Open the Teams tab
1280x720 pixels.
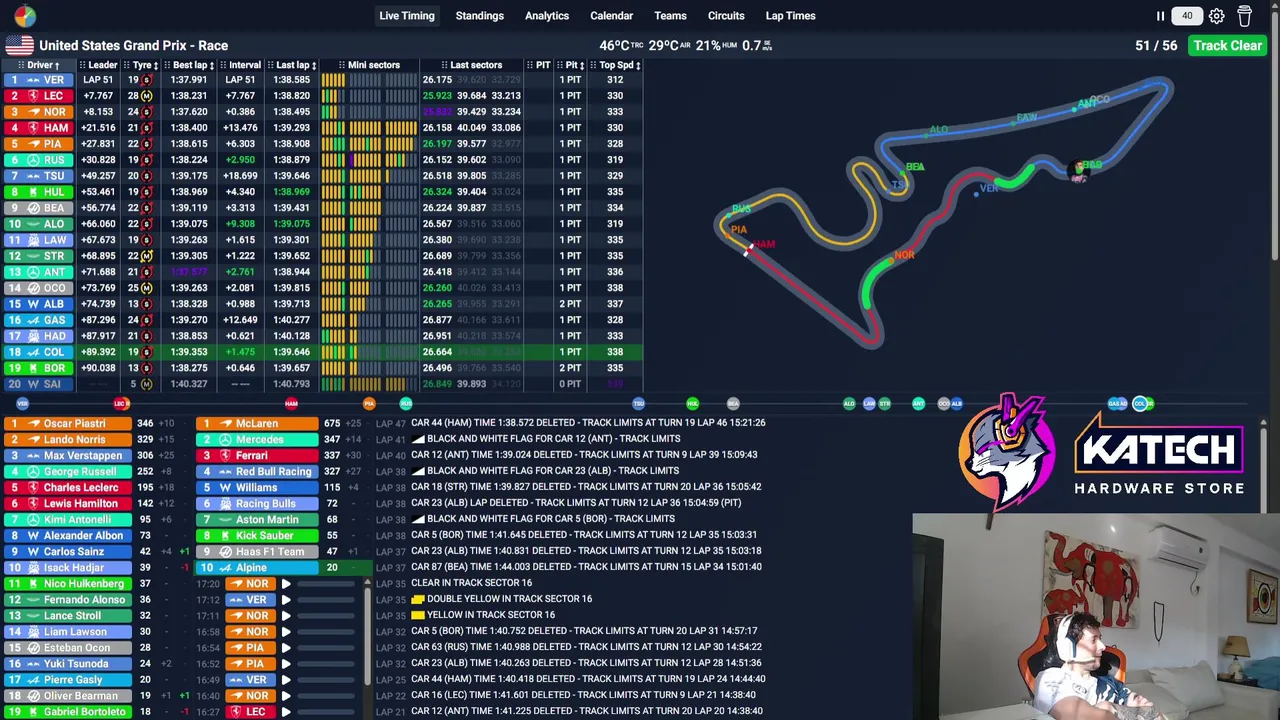pyautogui.click(x=670, y=16)
